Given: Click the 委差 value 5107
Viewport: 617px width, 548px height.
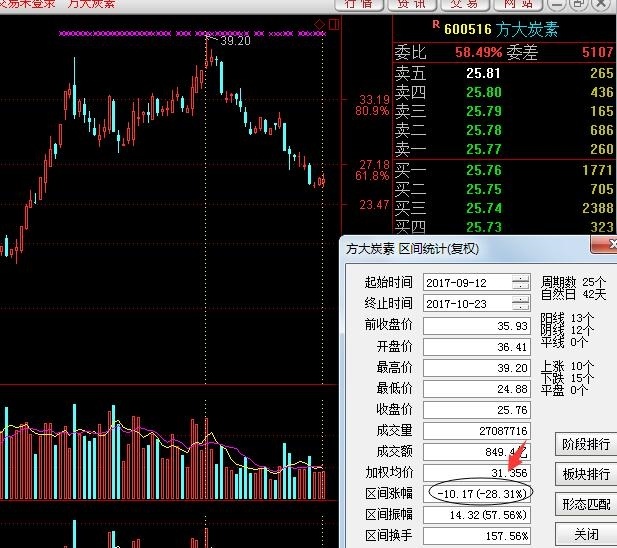Looking at the screenshot, I should click(597, 52).
